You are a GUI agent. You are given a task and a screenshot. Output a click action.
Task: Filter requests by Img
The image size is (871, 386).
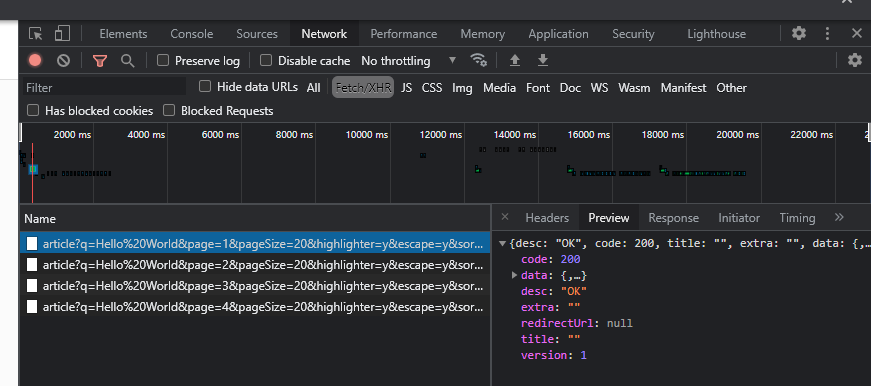[x=462, y=88]
